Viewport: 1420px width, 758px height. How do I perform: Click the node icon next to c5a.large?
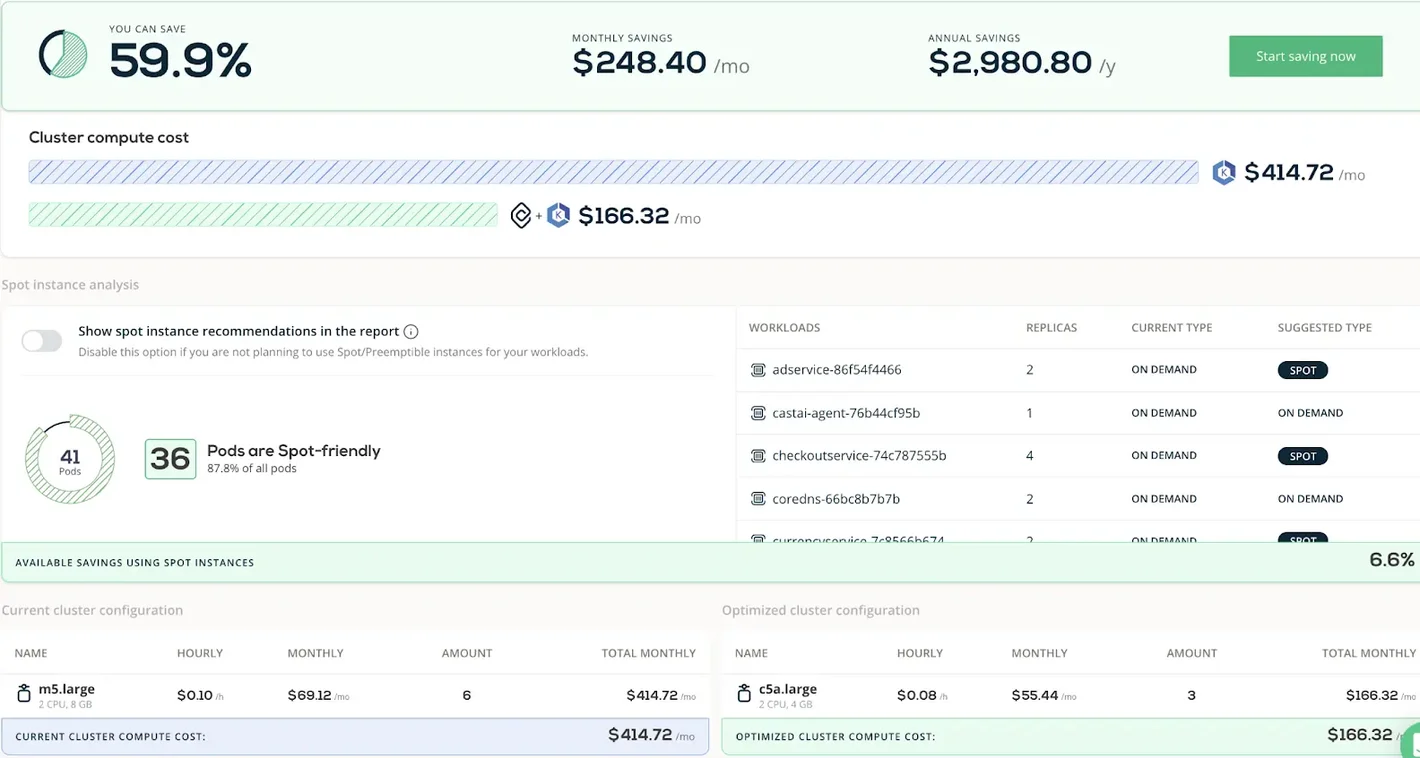(742, 693)
